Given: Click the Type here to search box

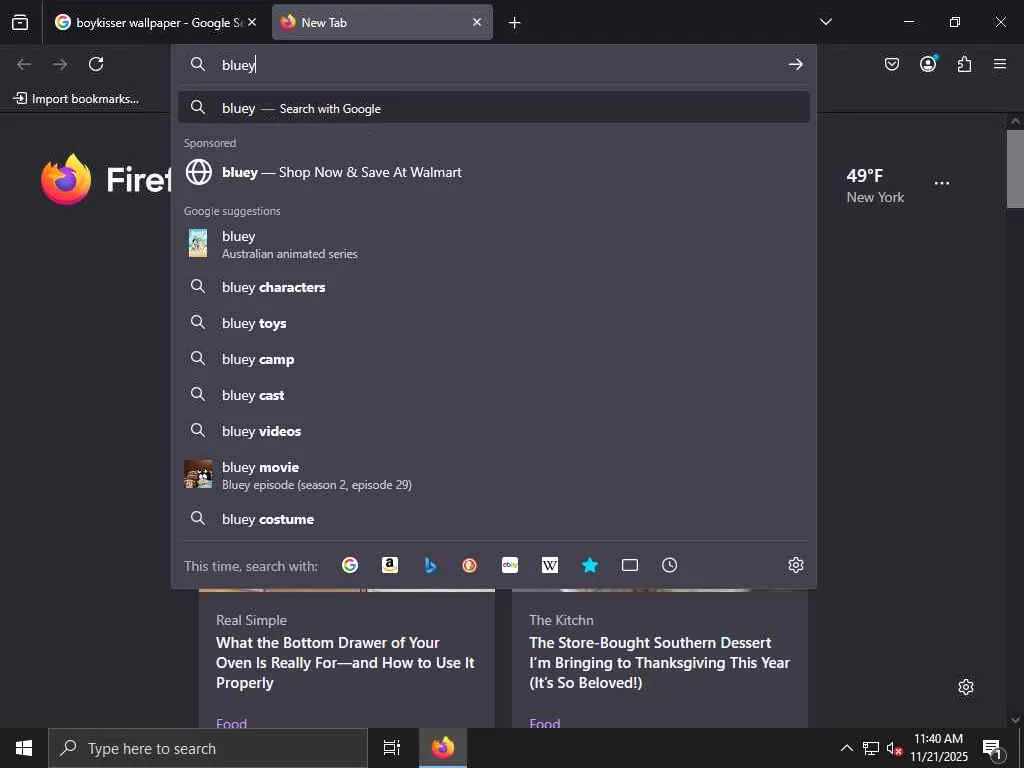Looking at the screenshot, I should 208,748.
